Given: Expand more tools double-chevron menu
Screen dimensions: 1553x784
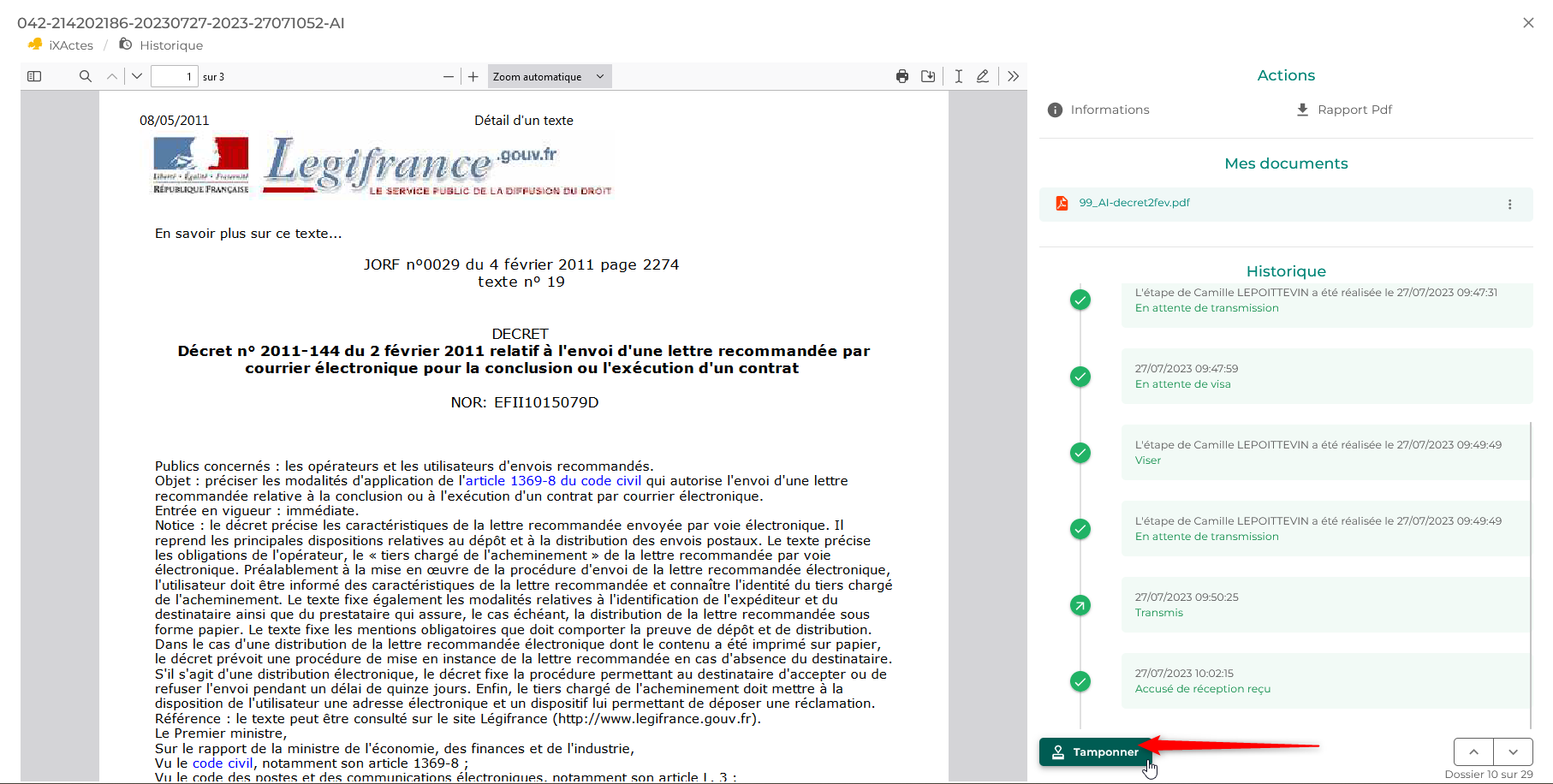Looking at the screenshot, I should coord(1014,76).
